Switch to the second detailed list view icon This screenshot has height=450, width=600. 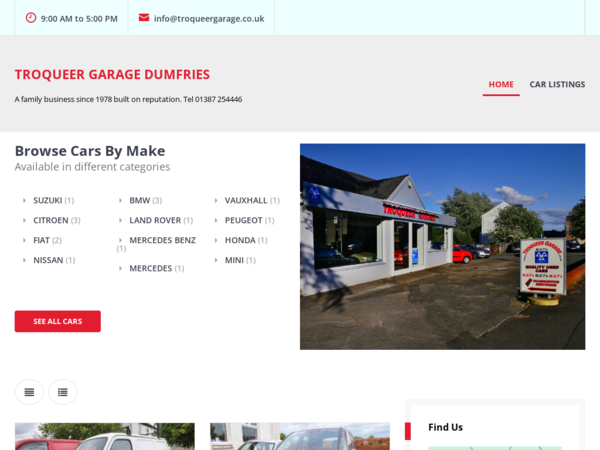click(63, 392)
